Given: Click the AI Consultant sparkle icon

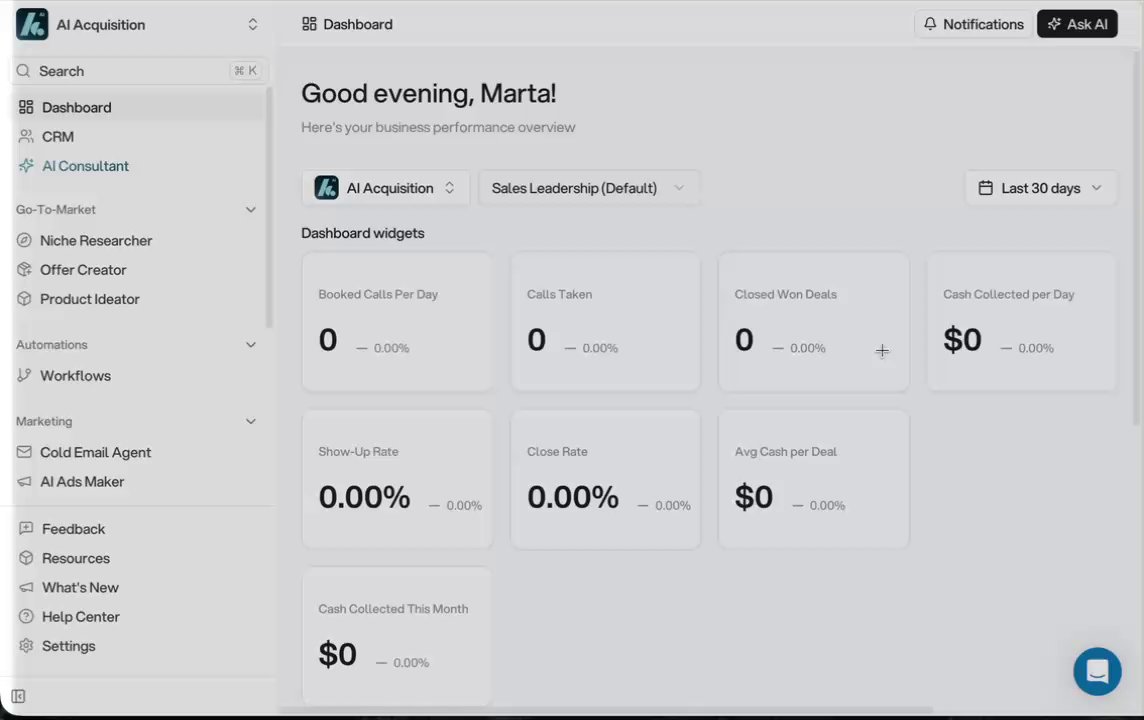Looking at the screenshot, I should tap(26, 166).
